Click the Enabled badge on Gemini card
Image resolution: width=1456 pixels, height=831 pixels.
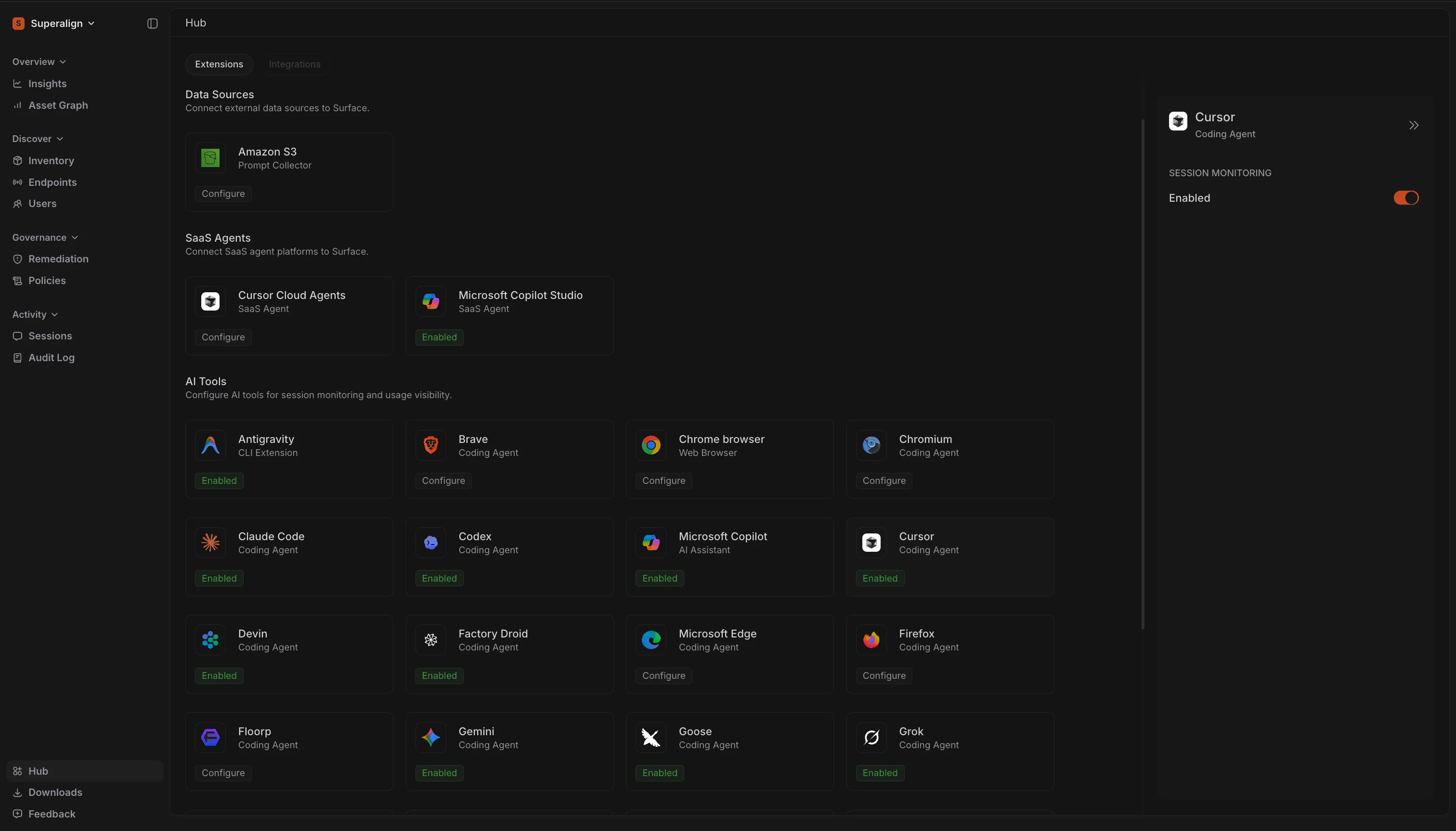(x=440, y=773)
